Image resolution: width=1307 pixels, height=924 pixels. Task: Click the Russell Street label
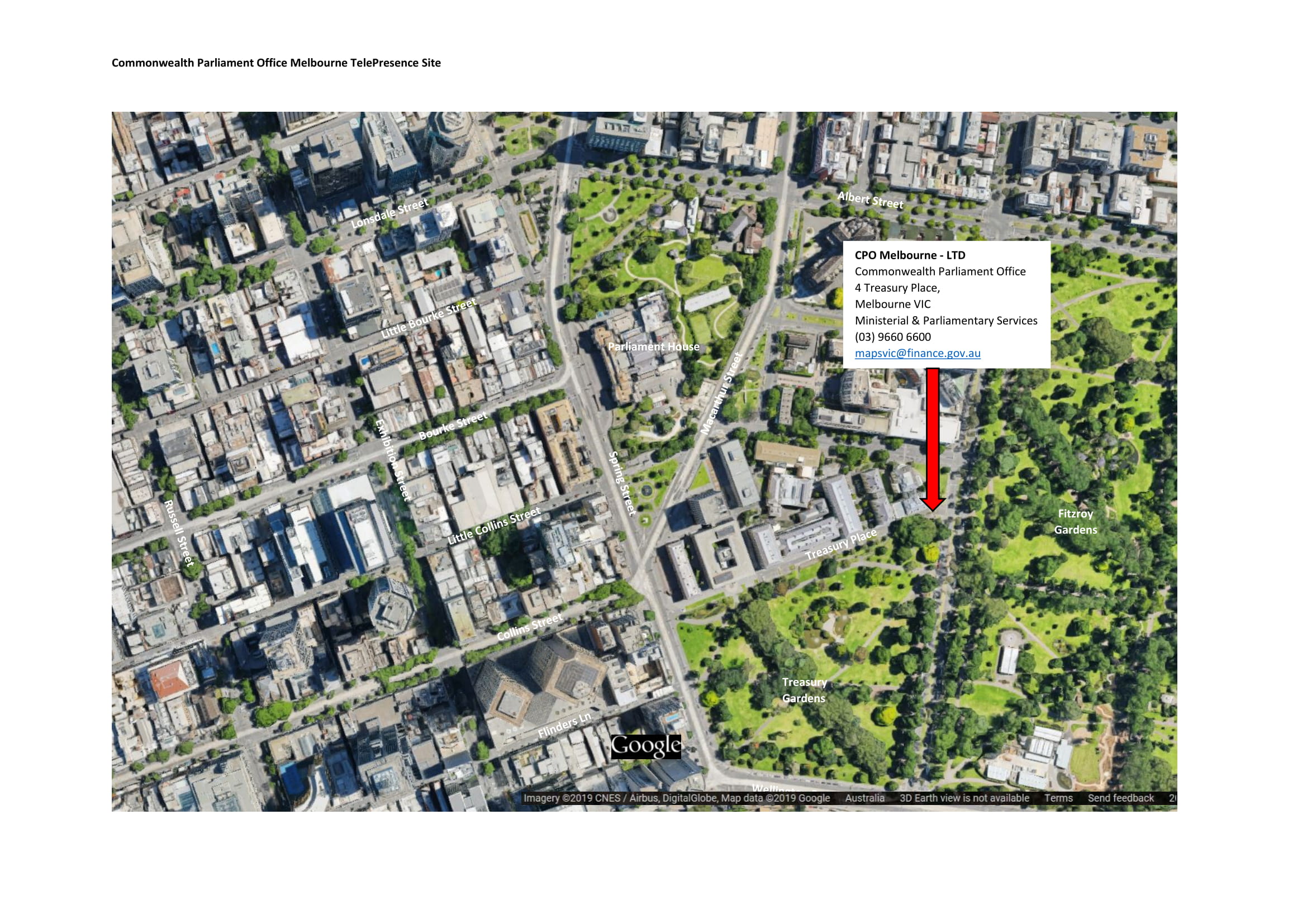179,533
